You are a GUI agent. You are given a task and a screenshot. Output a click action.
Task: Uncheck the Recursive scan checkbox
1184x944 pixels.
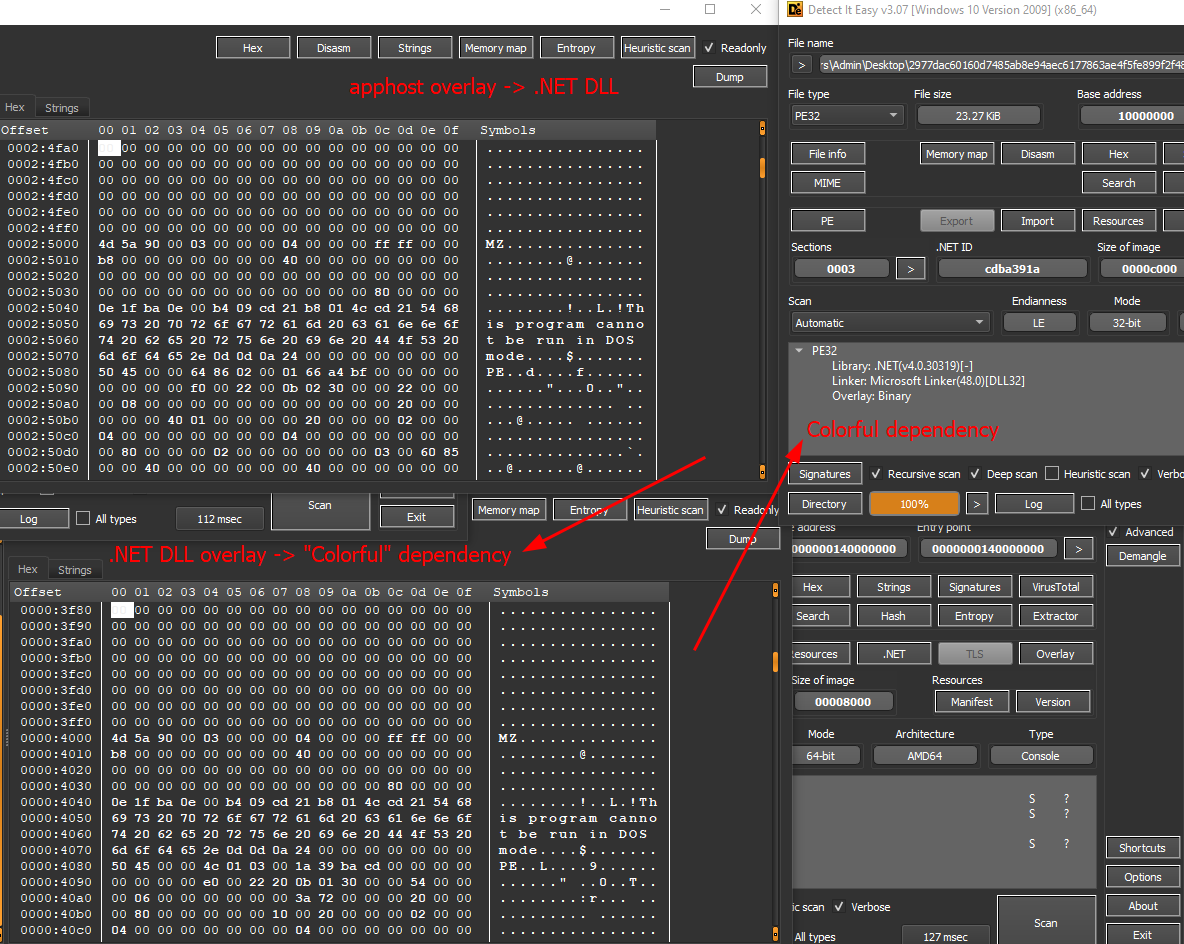point(876,474)
